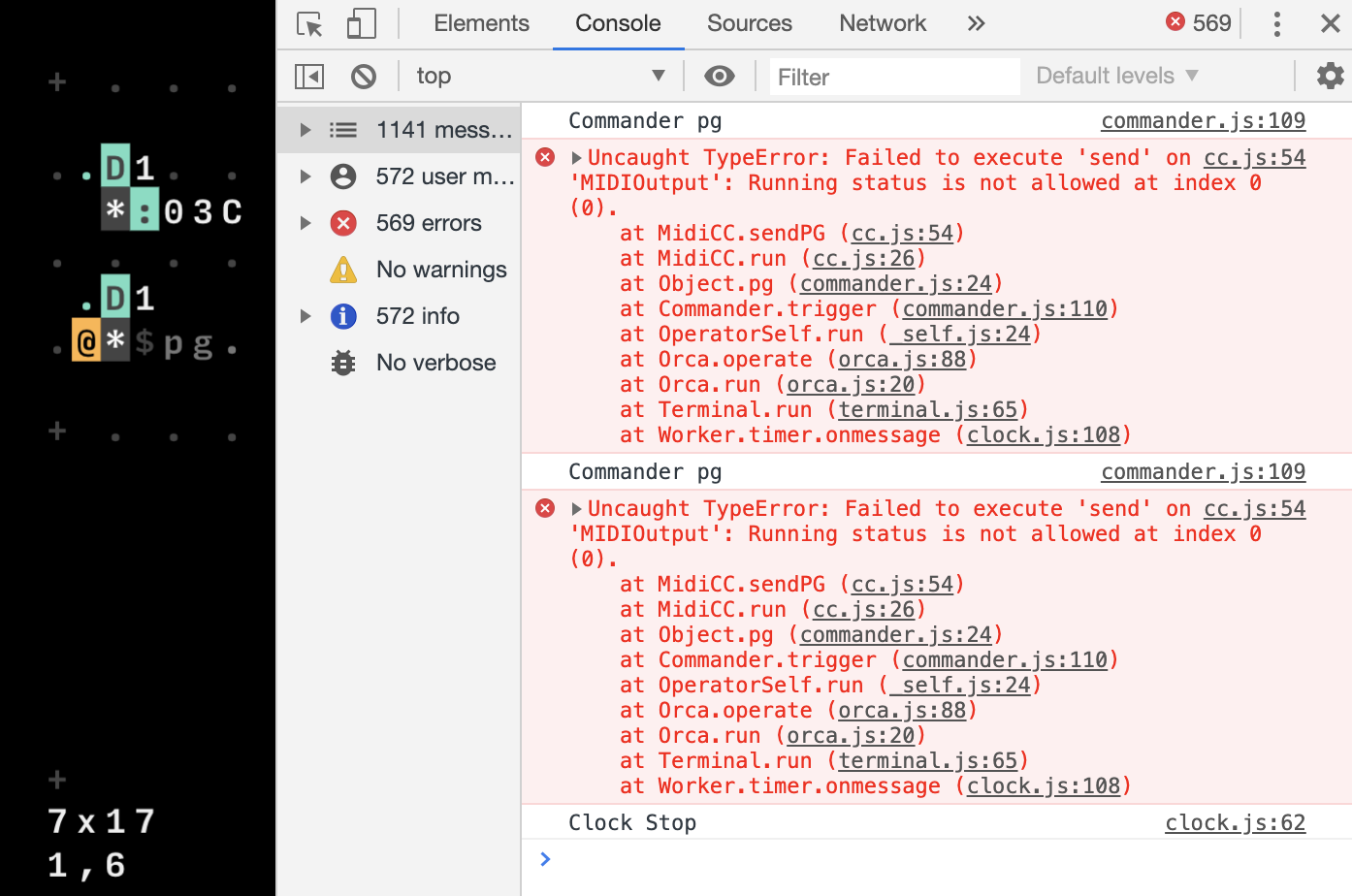This screenshot has width=1352, height=896.
Task: Toggle the device emulation mode
Action: 359,22
